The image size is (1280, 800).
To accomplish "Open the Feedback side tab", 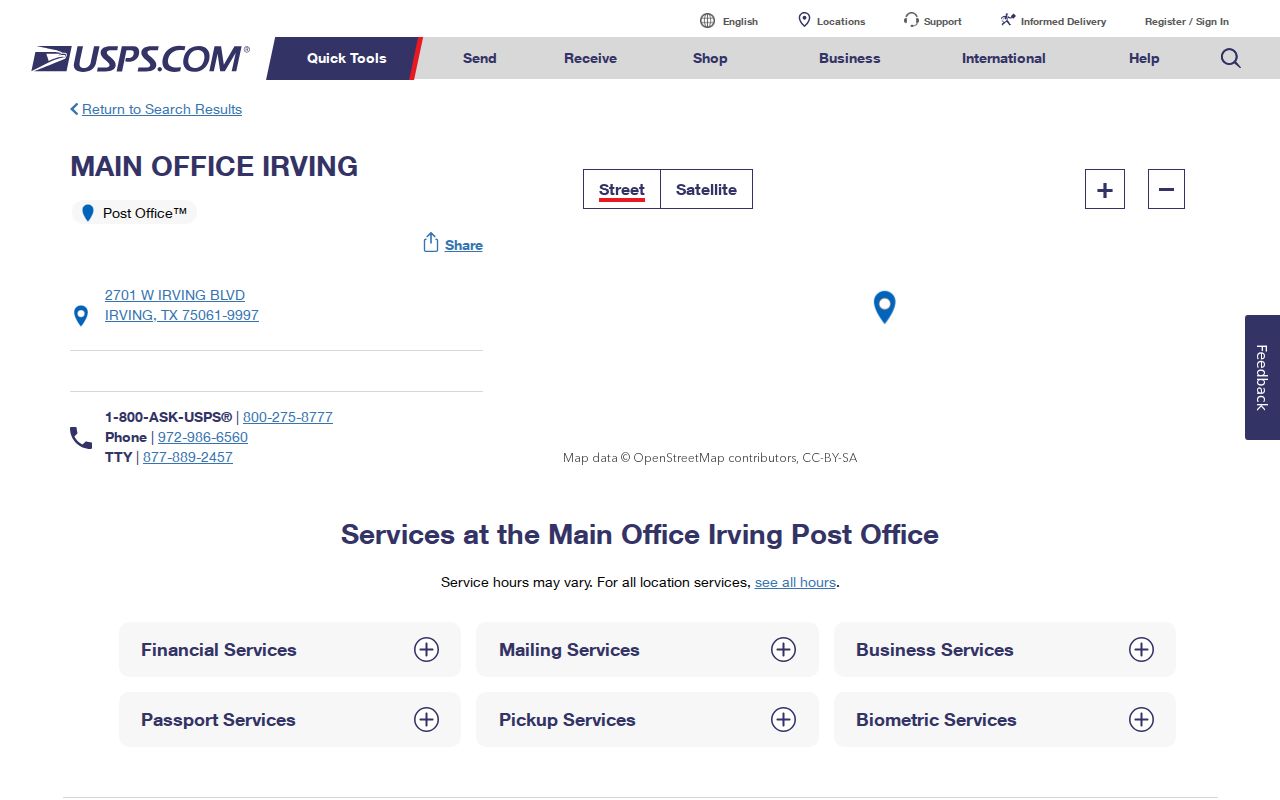I will [1262, 377].
